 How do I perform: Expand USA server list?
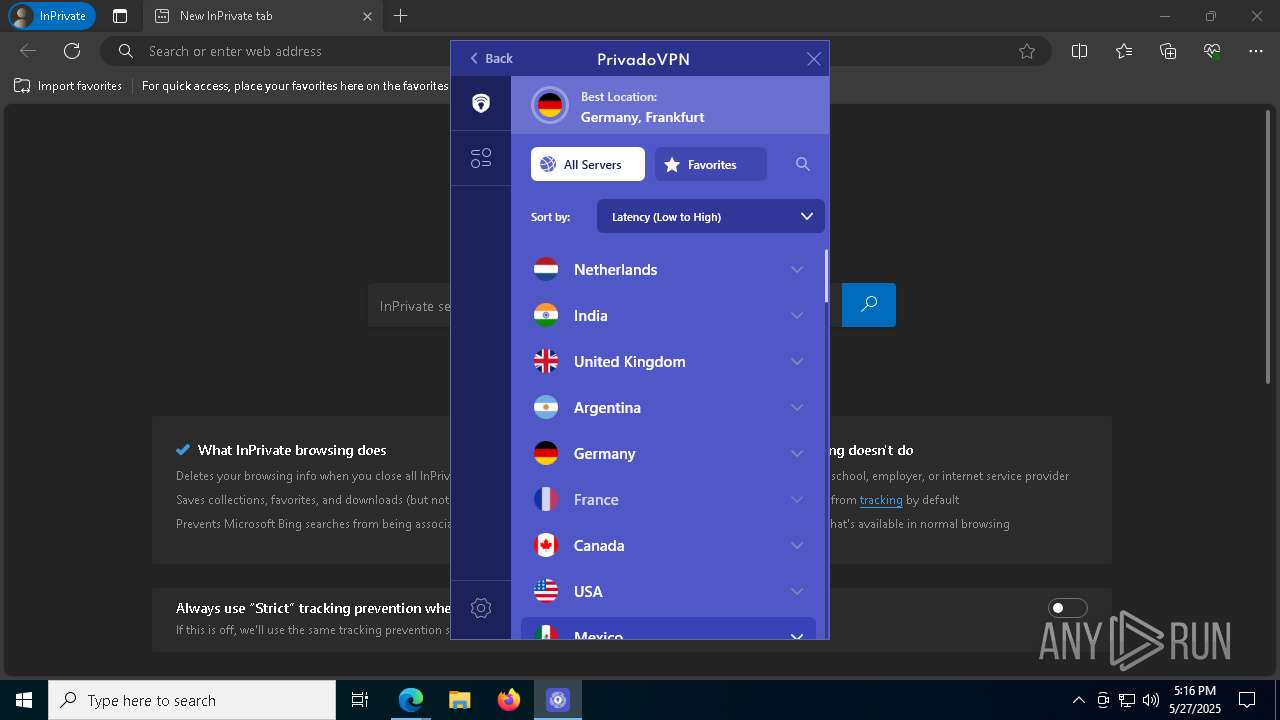pos(797,591)
